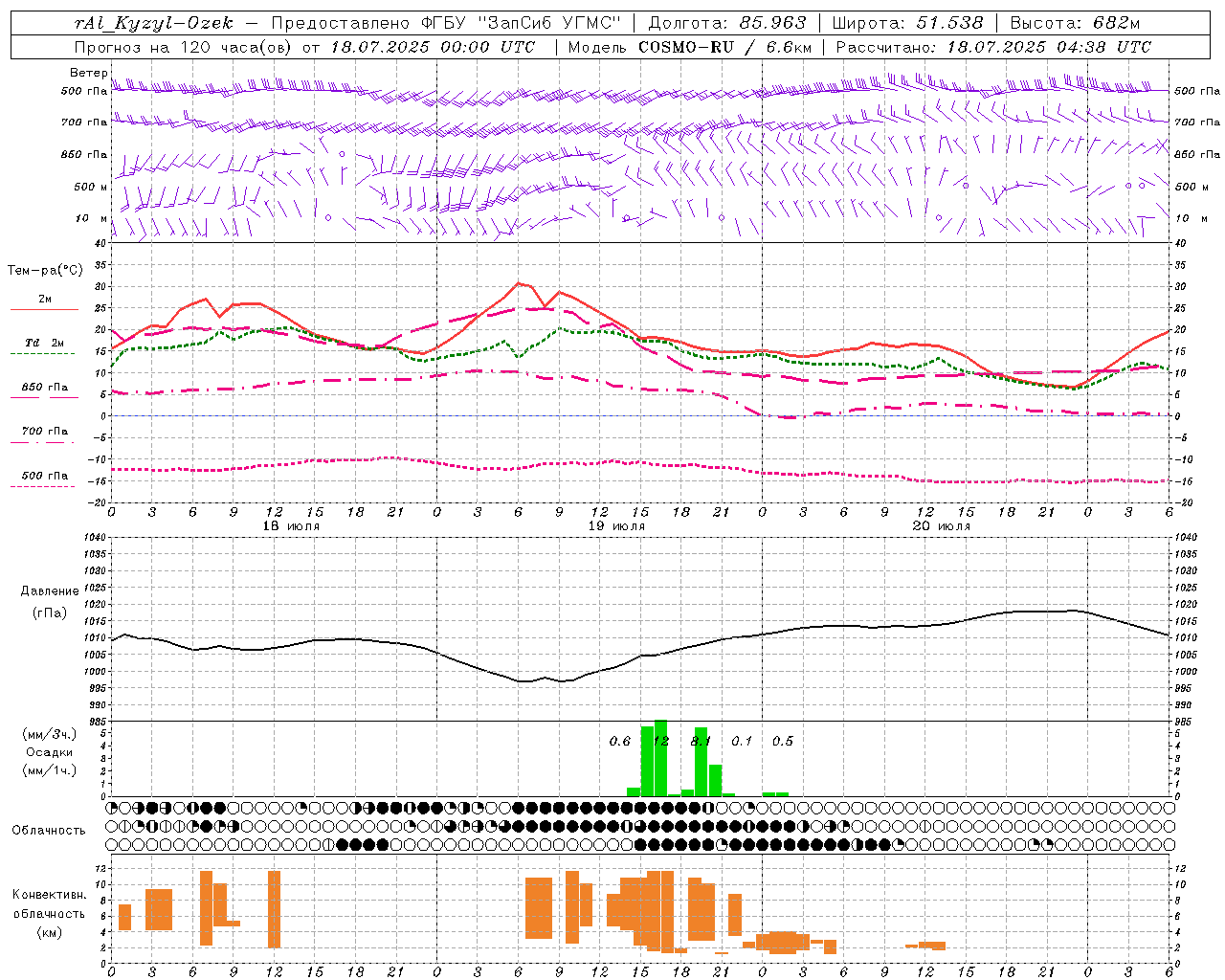The image size is (1225, 980).
Task: Click the station name rAl_Kyzyl-Ozek in the header
Action: point(153,23)
